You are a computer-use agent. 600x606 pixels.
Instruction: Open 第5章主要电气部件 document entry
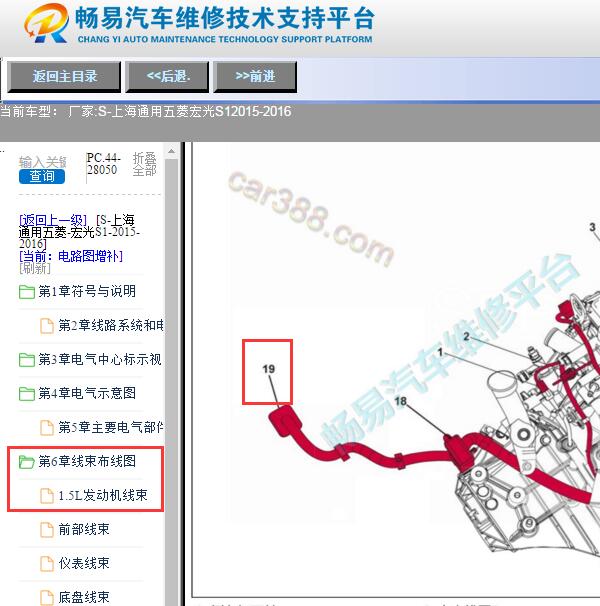coord(111,427)
